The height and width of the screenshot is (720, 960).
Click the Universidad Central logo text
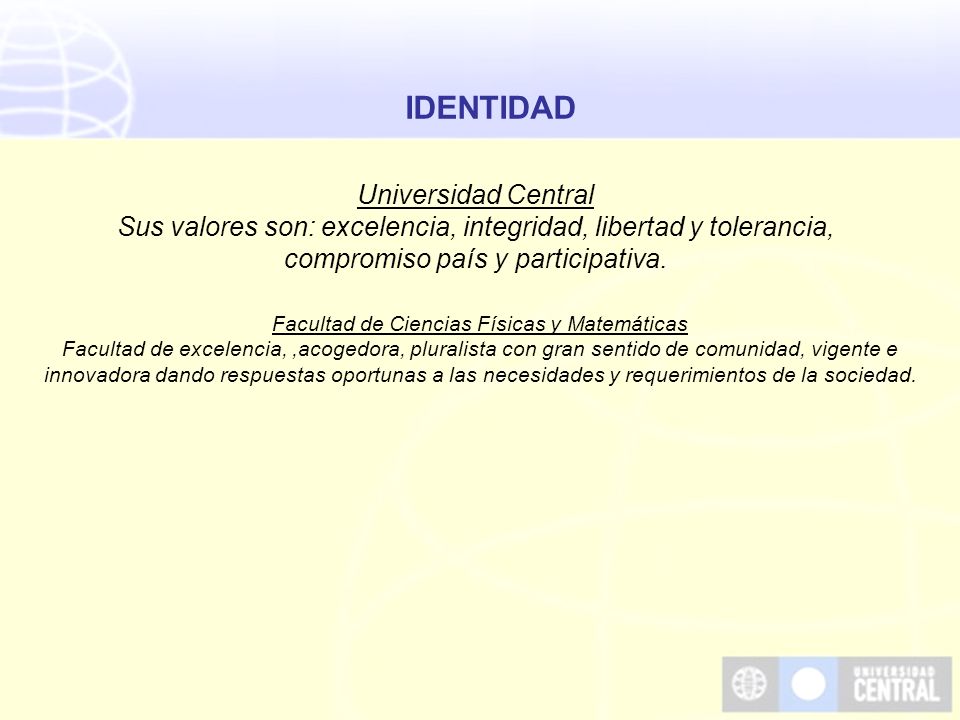[896, 684]
